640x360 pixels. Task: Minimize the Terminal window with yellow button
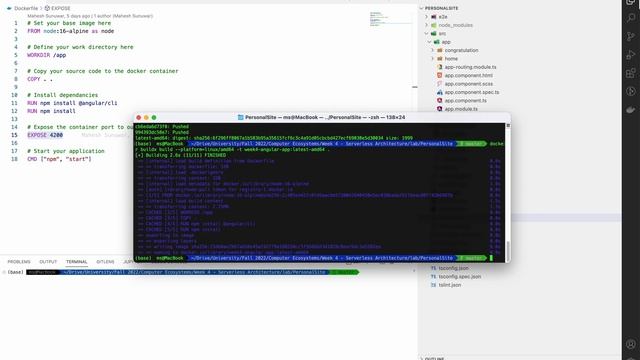[146, 118]
